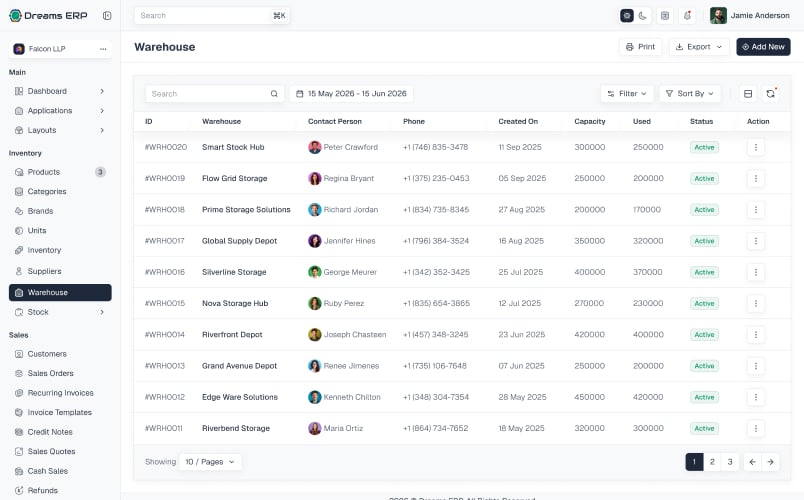
Task: Open action menu for Riverbend Storage row
Action: (755, 428)
